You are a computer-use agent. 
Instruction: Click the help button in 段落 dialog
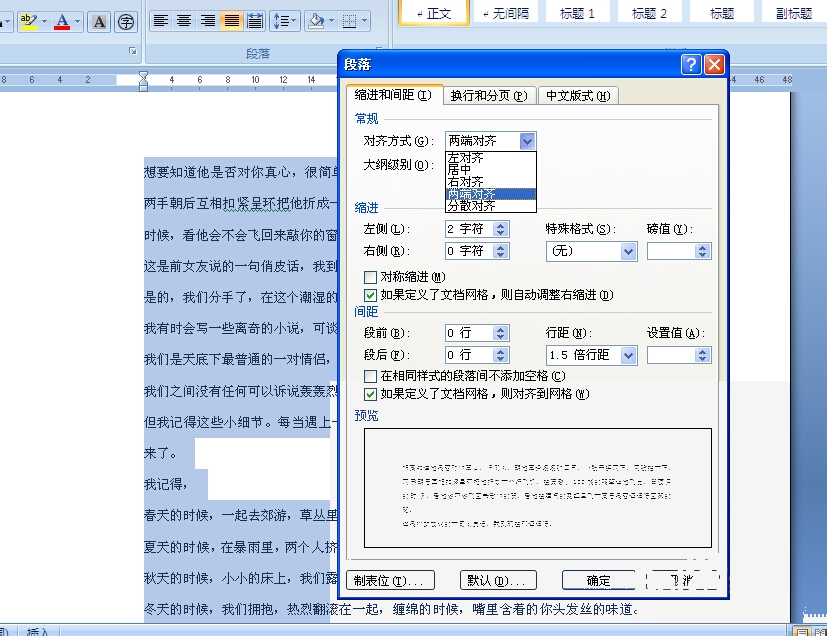pos(691,64)
